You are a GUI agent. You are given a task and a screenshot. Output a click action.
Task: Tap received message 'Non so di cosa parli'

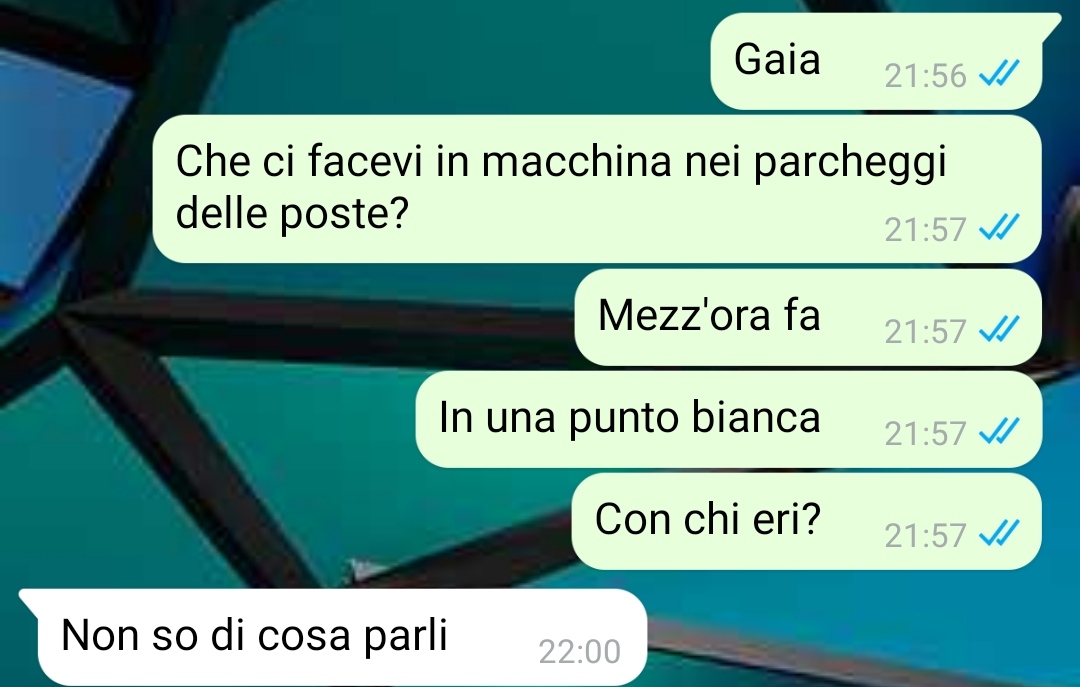point(333,637)
